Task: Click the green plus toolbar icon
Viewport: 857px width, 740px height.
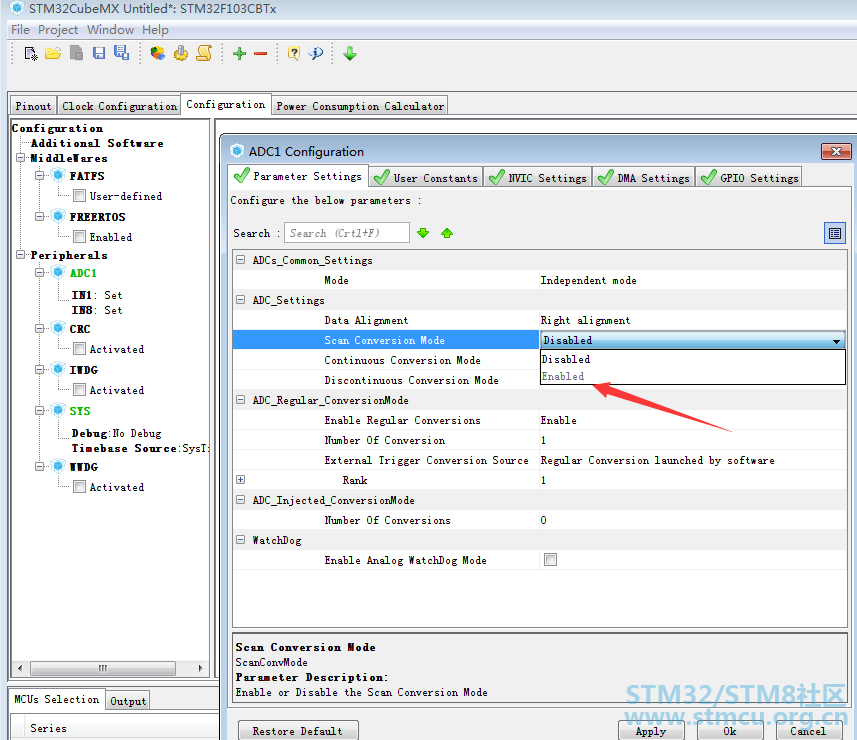Action: tap(239, 54)
